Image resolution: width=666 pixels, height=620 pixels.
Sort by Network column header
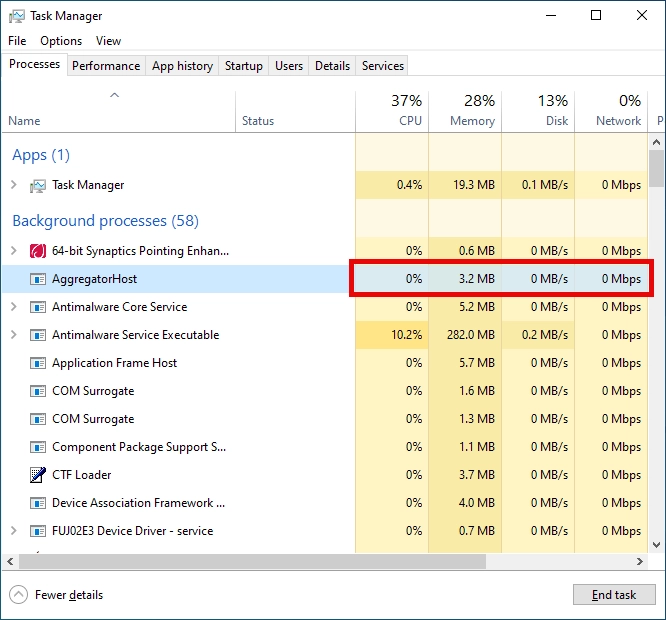[611, 111]
